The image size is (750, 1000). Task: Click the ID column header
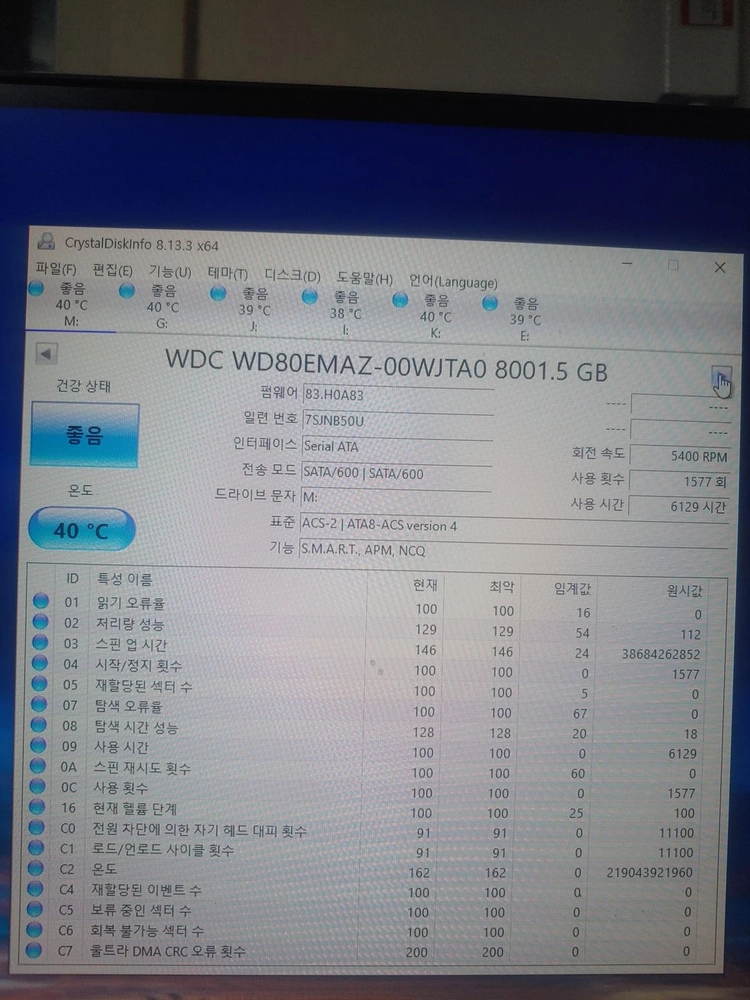72,578
